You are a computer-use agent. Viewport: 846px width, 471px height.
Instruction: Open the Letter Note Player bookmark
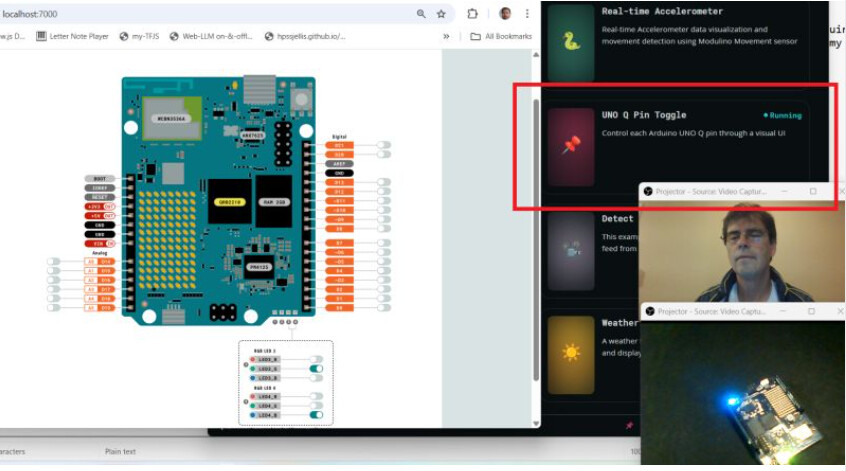tap(72, 36)
